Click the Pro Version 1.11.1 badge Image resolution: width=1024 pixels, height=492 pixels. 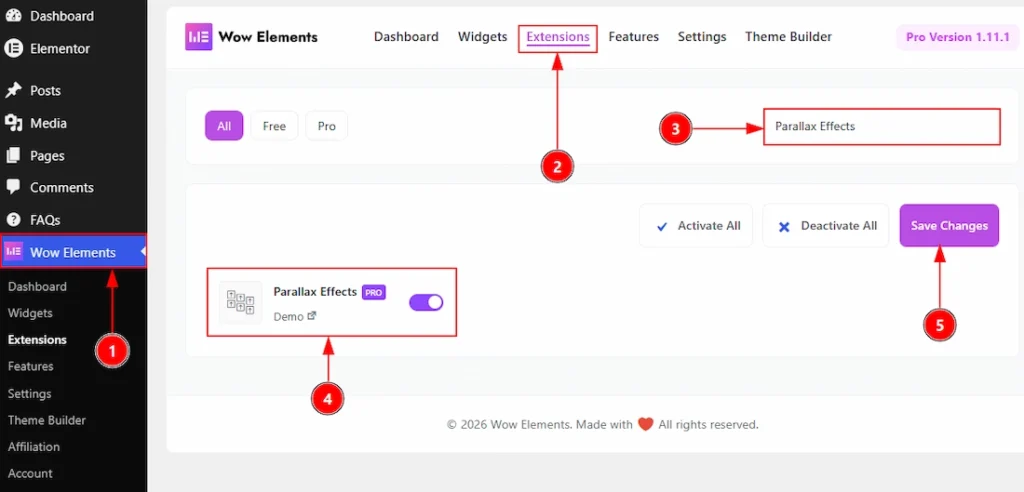click(958, 37)
